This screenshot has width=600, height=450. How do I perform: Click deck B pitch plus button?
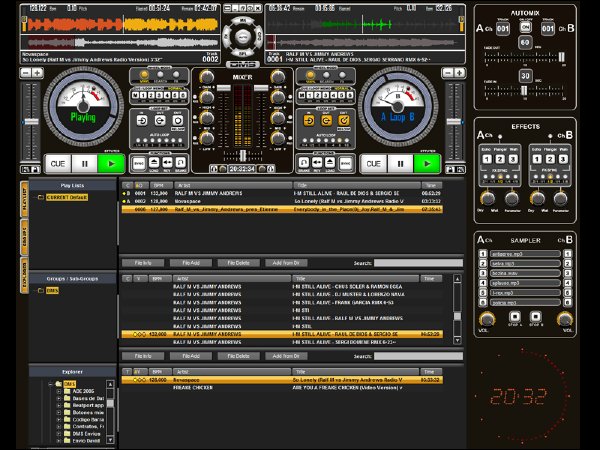(x=459, y=72)
